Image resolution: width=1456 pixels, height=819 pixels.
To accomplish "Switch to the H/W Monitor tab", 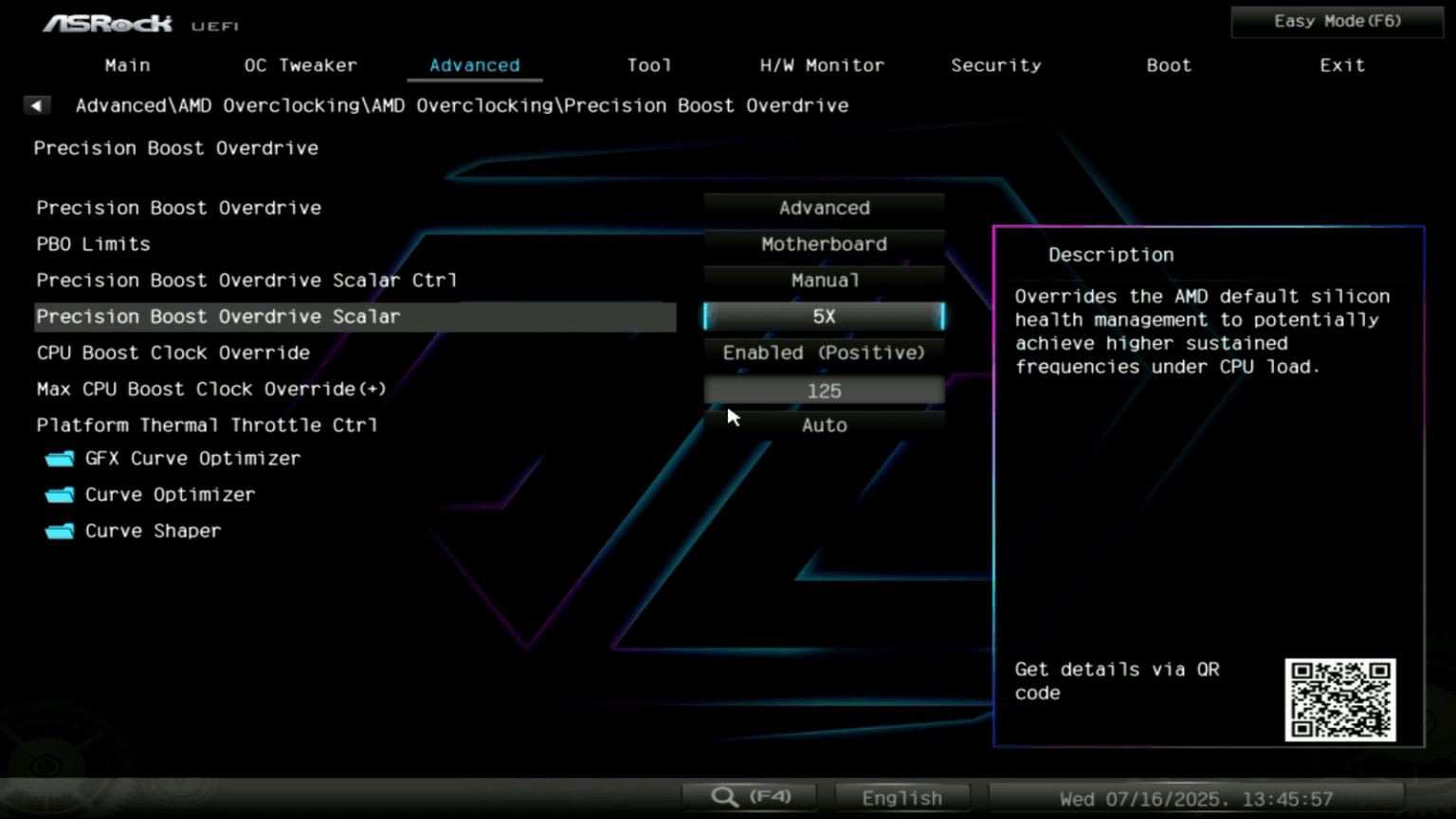I will coord(822,65).
